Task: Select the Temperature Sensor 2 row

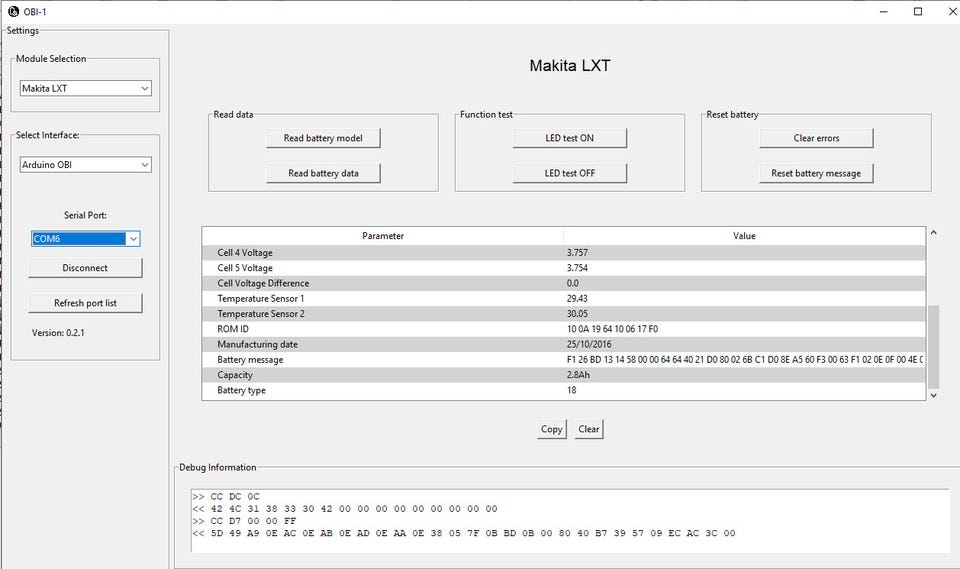Action: 563,314
